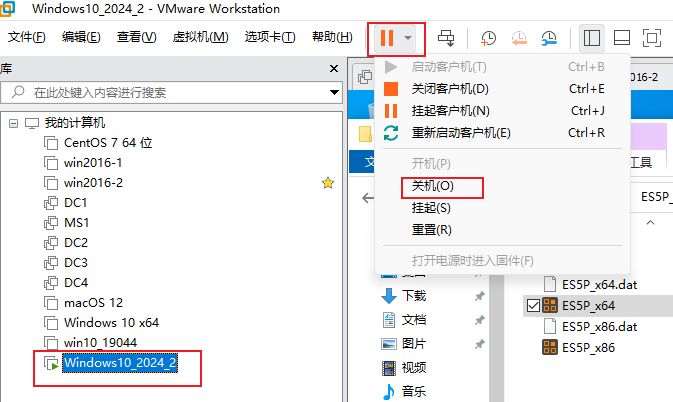Toggle the favorite star for win2016-2
The image size is (673, 402).
point(328,183)
